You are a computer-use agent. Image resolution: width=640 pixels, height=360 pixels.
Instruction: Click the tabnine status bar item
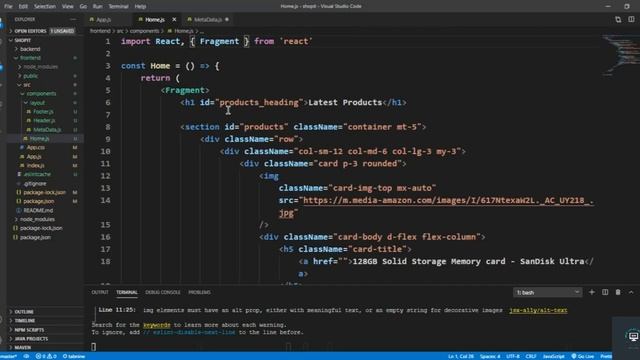click(x=74, y=356)
